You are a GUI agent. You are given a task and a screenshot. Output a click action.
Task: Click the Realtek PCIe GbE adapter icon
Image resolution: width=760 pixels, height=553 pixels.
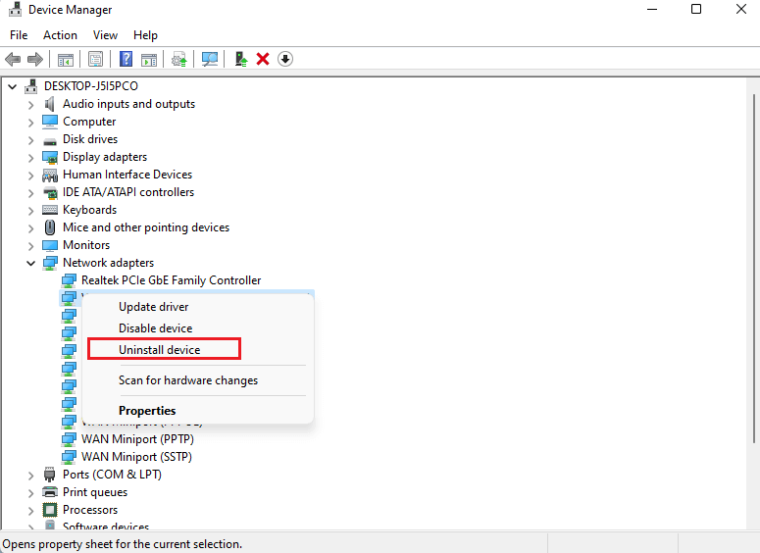pos(69,280)
